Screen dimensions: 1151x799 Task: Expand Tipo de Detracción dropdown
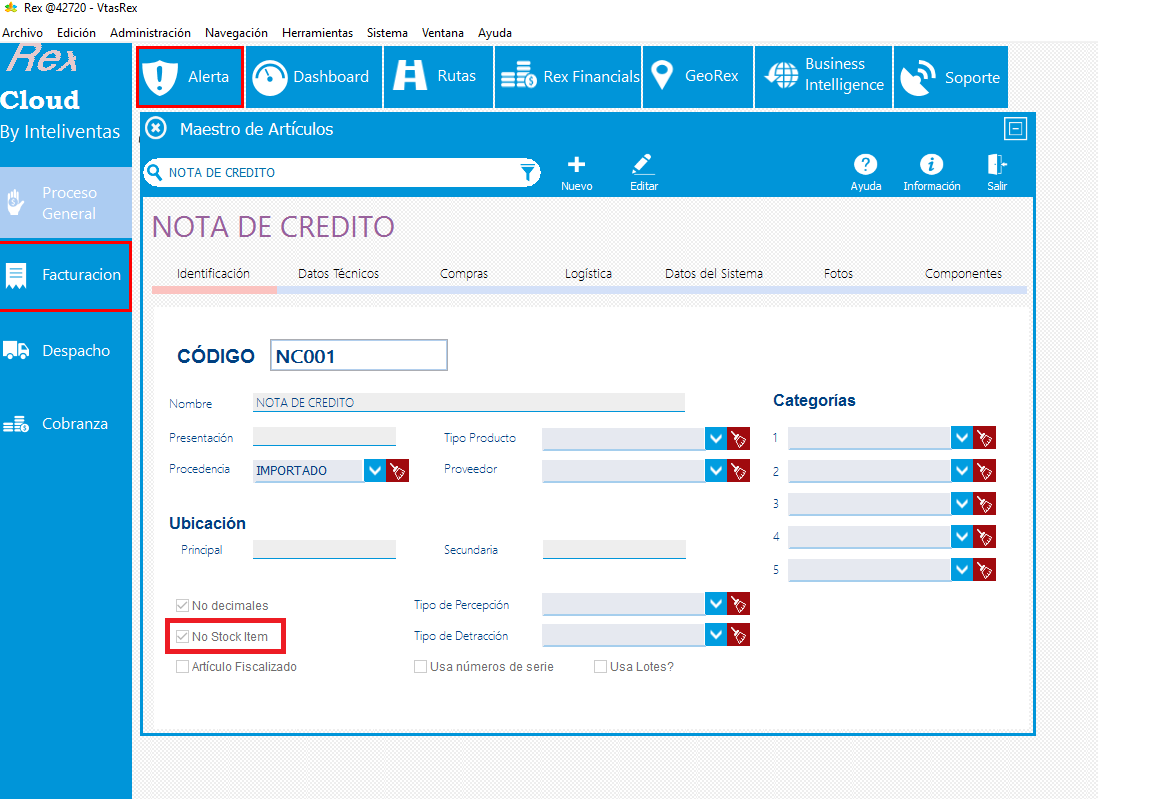tap(716, 634)
